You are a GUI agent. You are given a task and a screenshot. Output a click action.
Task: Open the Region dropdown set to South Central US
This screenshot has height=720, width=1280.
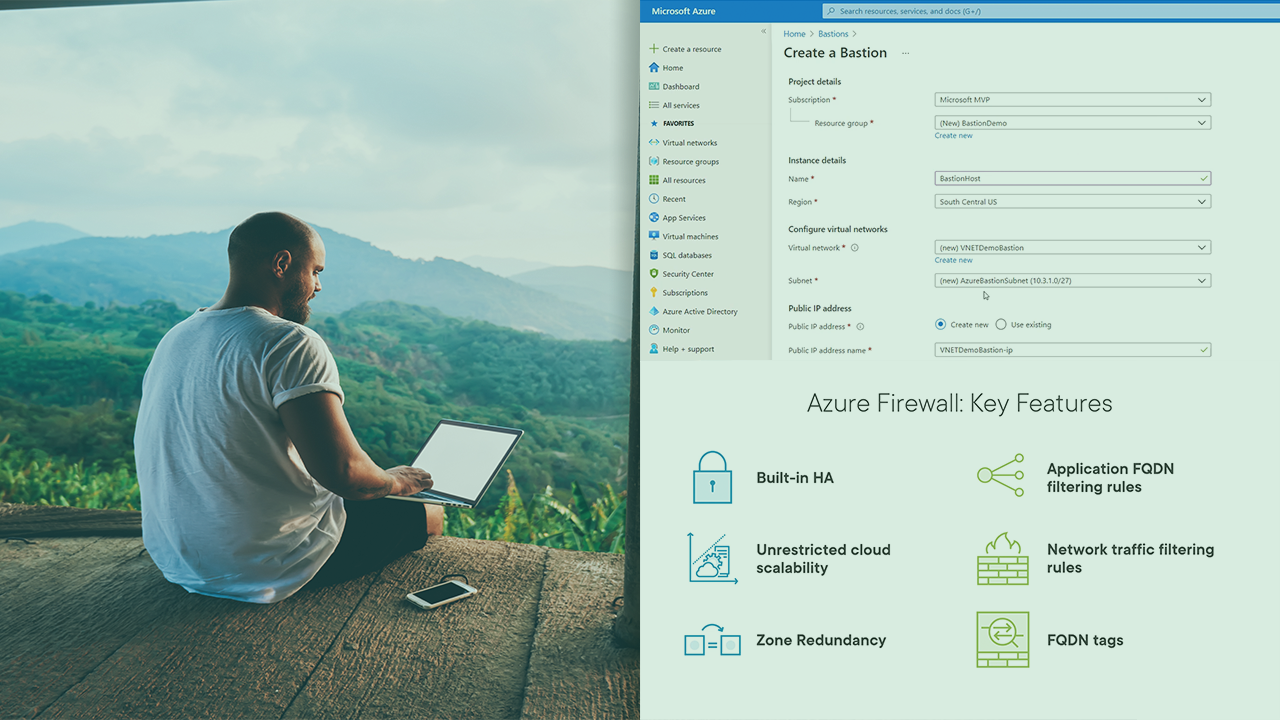1072,202
